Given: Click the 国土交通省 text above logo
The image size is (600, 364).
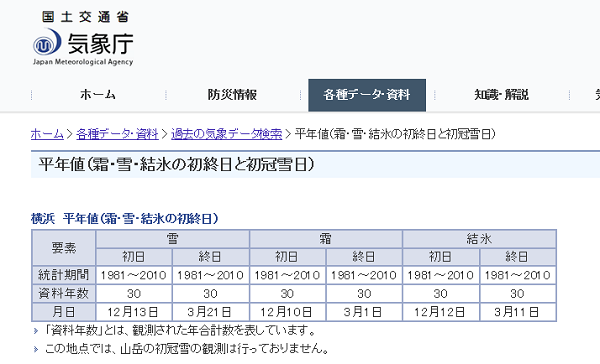Looking at the screenshot, I should (x=86, y=17).
